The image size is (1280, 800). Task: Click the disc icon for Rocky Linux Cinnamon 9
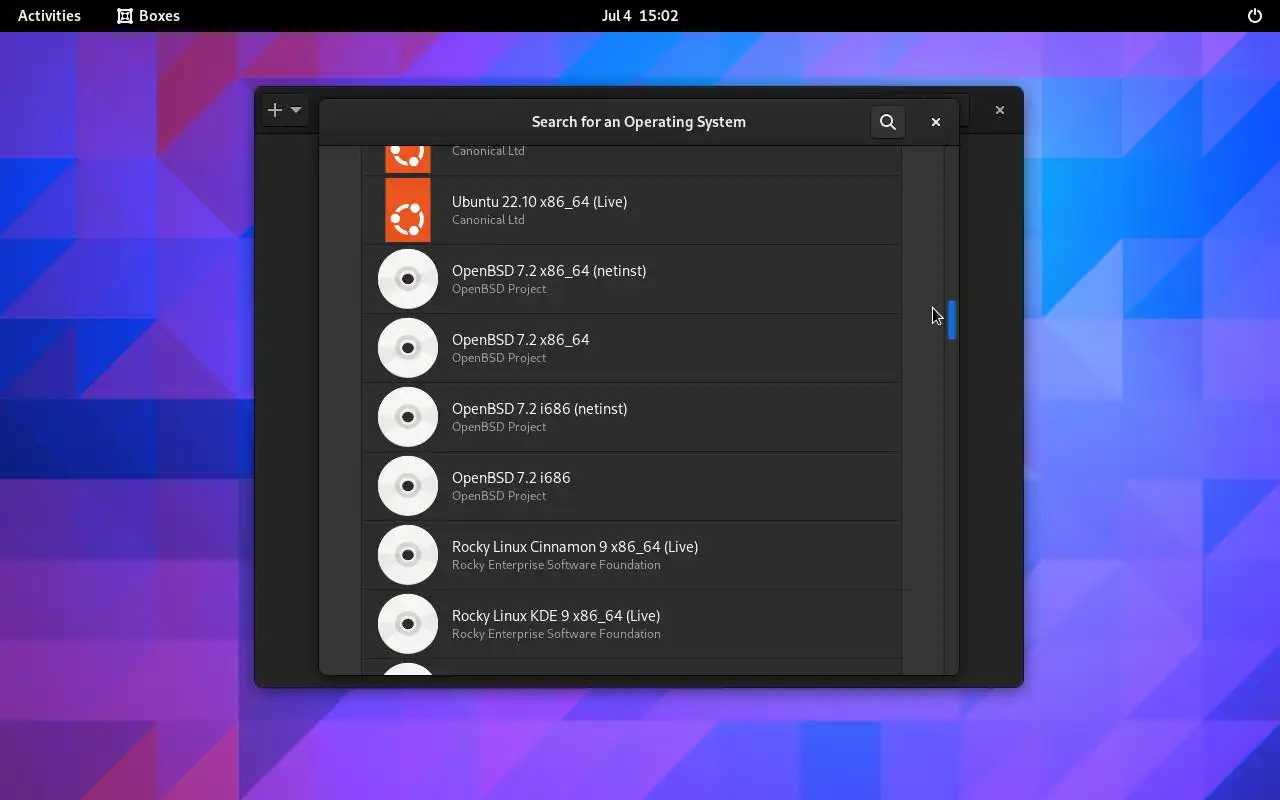coord(408,555)
